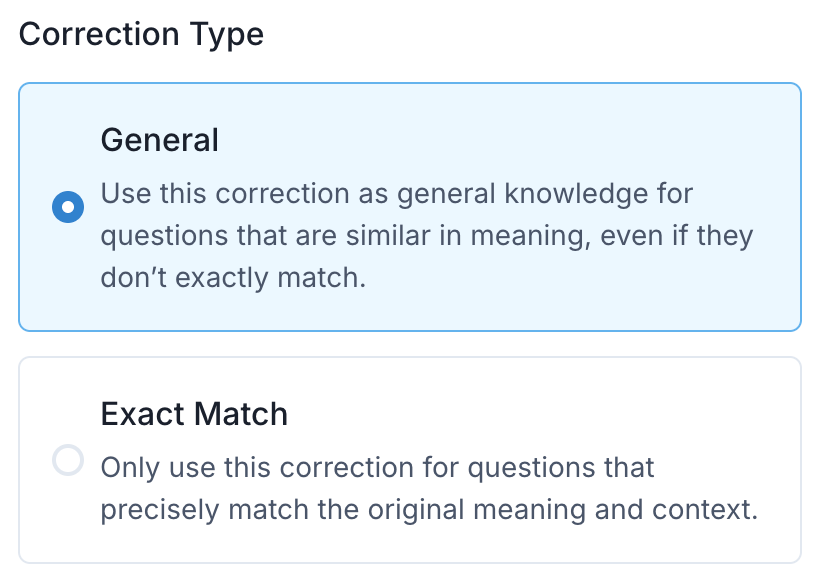Screen dimensions: 828x584
Task: Click the word "Type" in the heading
Action: click(x=229, y=34)
